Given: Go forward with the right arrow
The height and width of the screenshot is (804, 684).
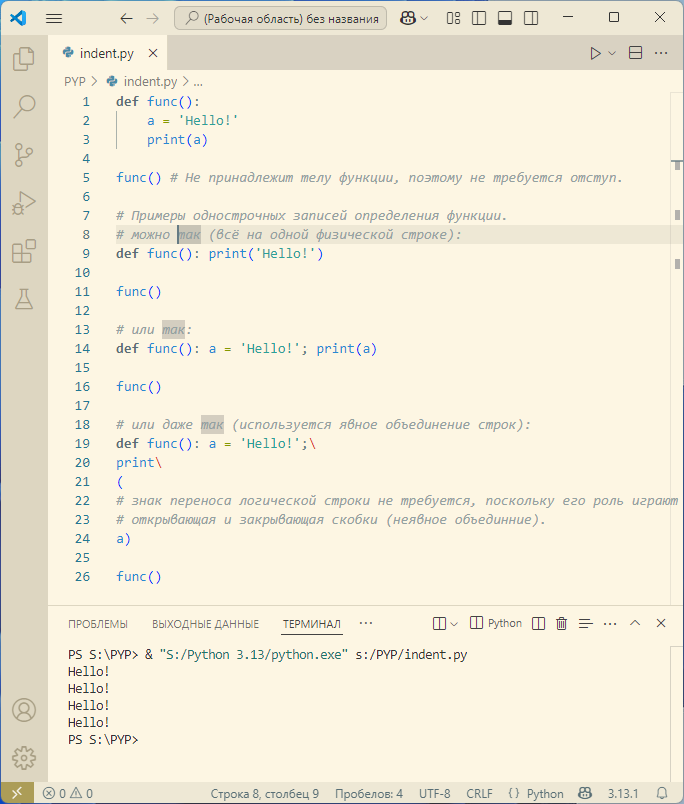Looking at the screenshot, I should pos(153,18).
